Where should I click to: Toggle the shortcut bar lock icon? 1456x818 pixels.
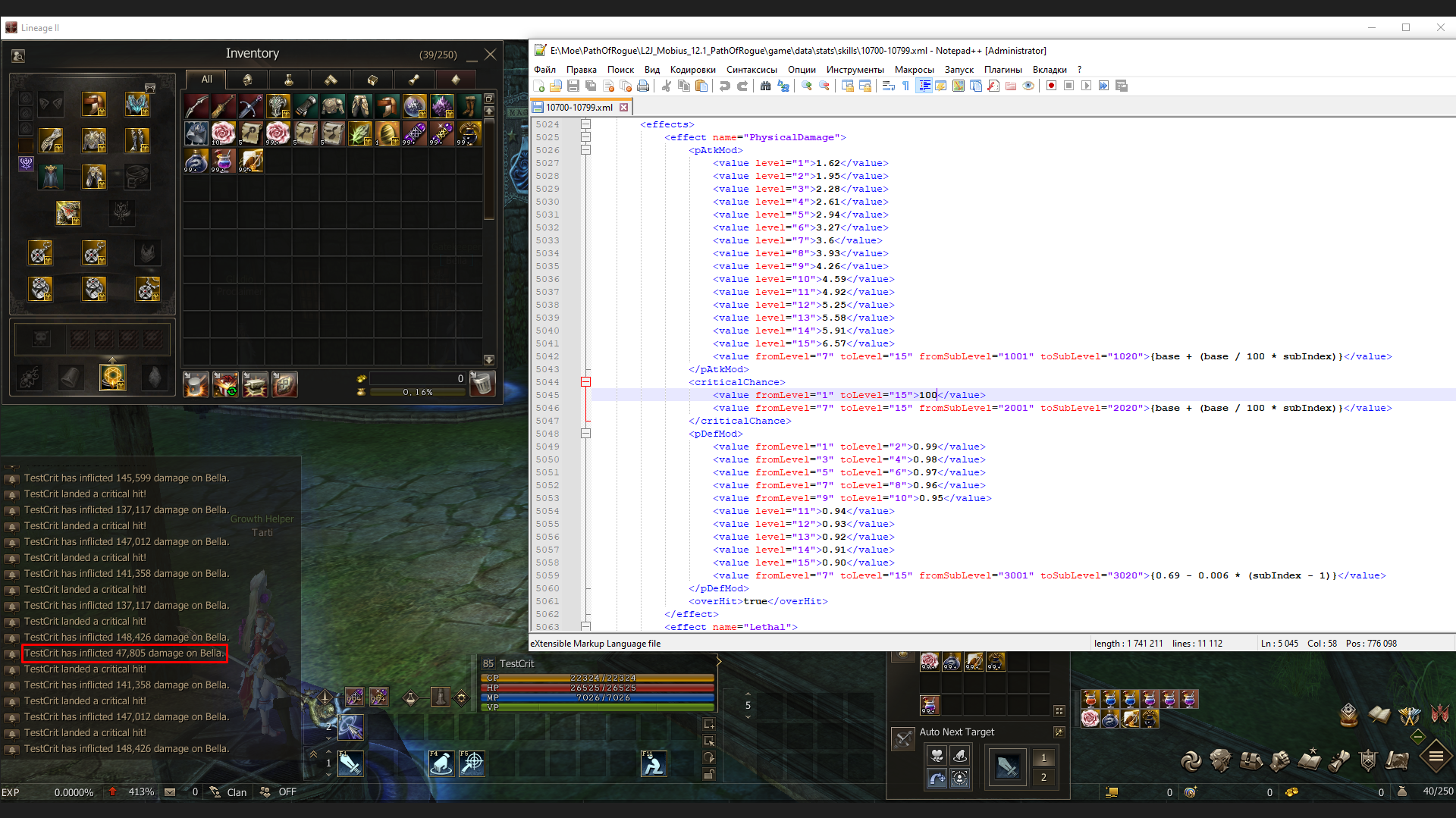point(709,774)
